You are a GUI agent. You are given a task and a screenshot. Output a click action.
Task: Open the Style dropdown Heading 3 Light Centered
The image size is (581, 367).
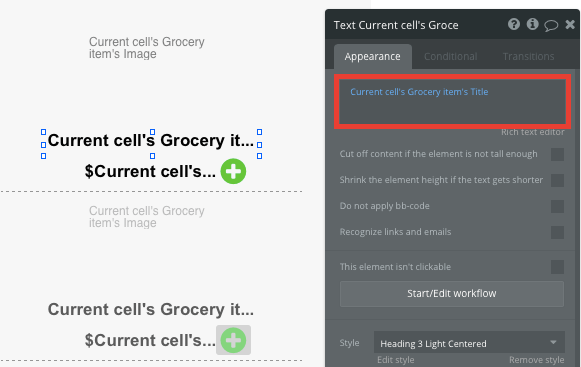469,343
